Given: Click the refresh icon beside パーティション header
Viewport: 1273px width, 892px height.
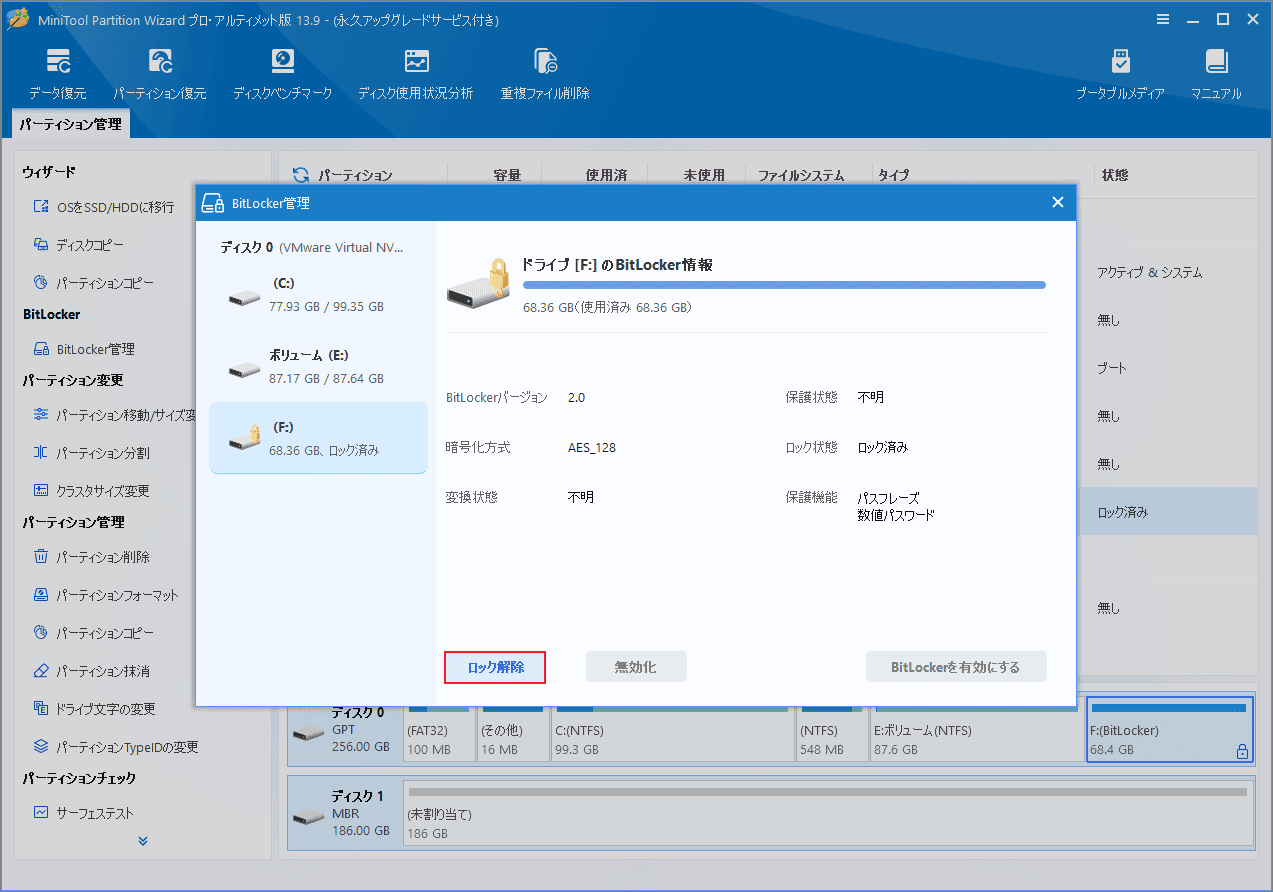Looking at the screenshot, I should (x=301, y=175).
